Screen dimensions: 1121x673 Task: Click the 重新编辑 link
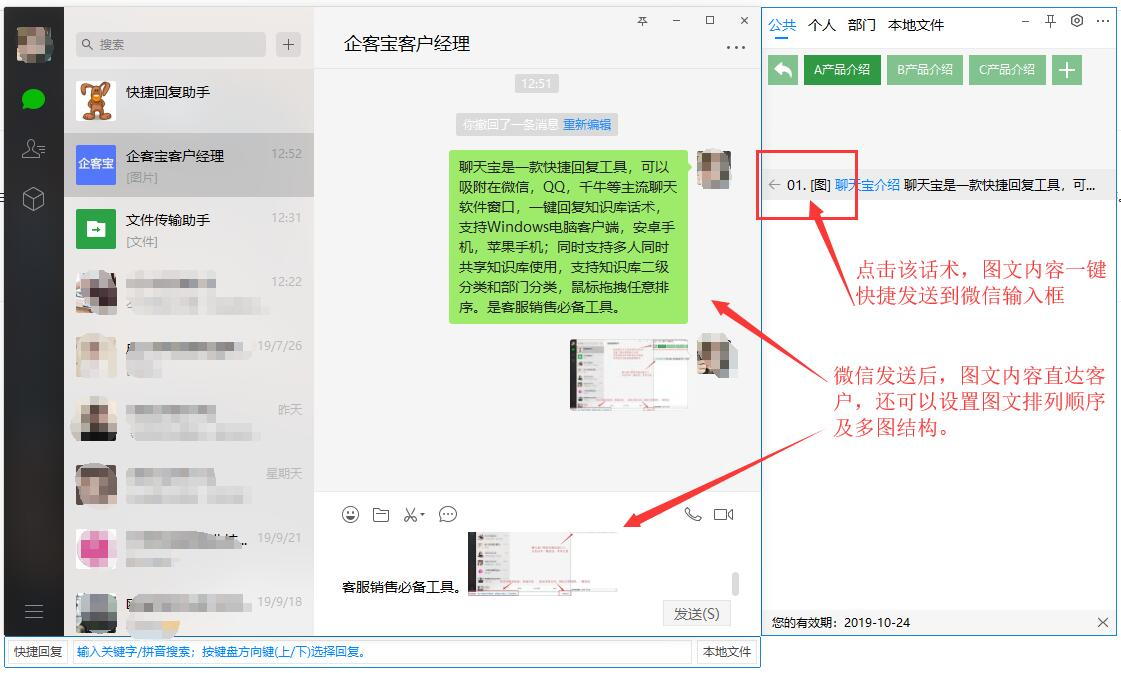(x=587, y=124)
